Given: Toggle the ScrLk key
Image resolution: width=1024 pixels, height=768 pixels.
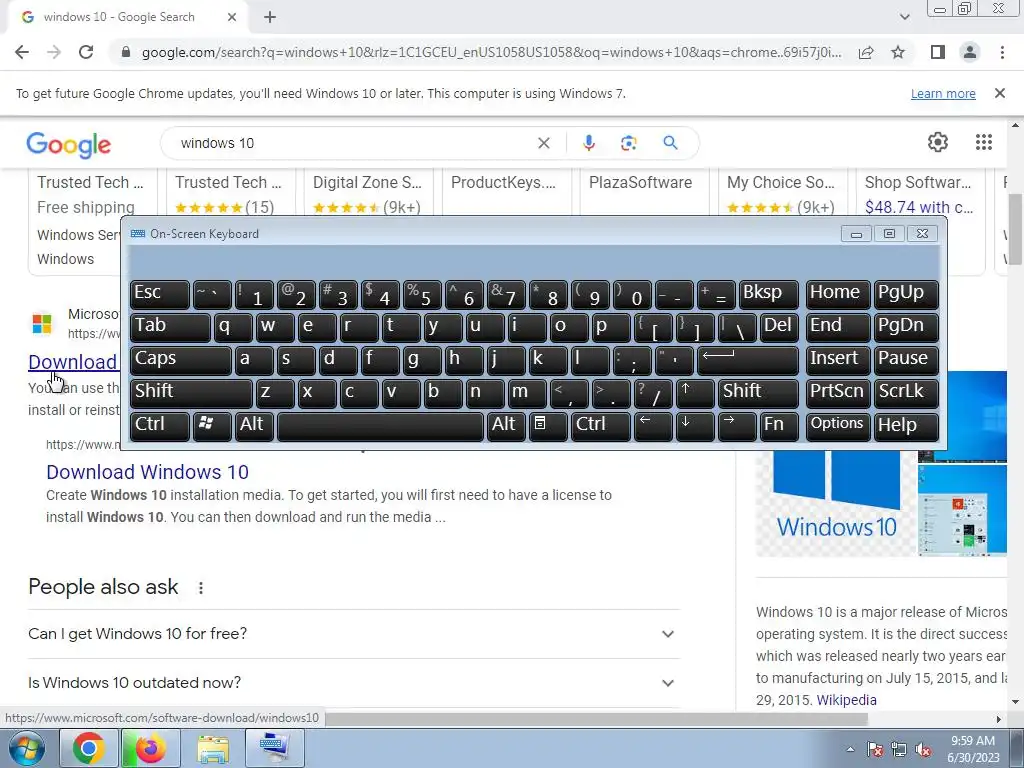Looking at the screenshot, I should point(905,393).
